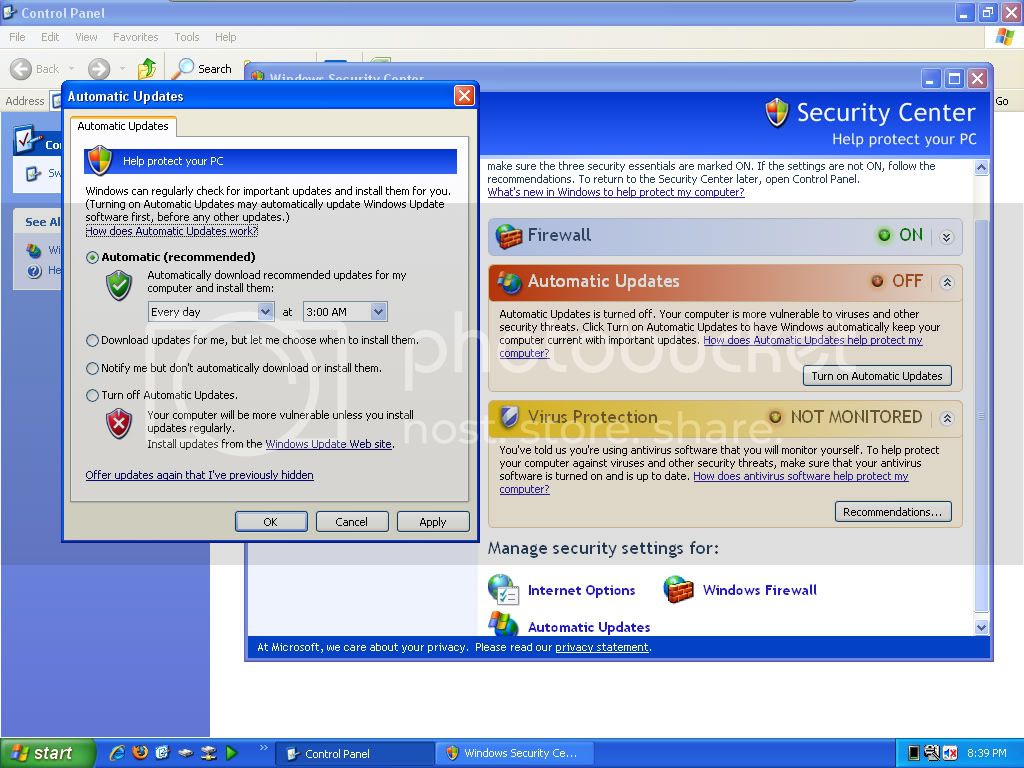Switch to the Automatic Updates tab
The height and width of the screenshot is (768, 1024).
click(122, 126)
